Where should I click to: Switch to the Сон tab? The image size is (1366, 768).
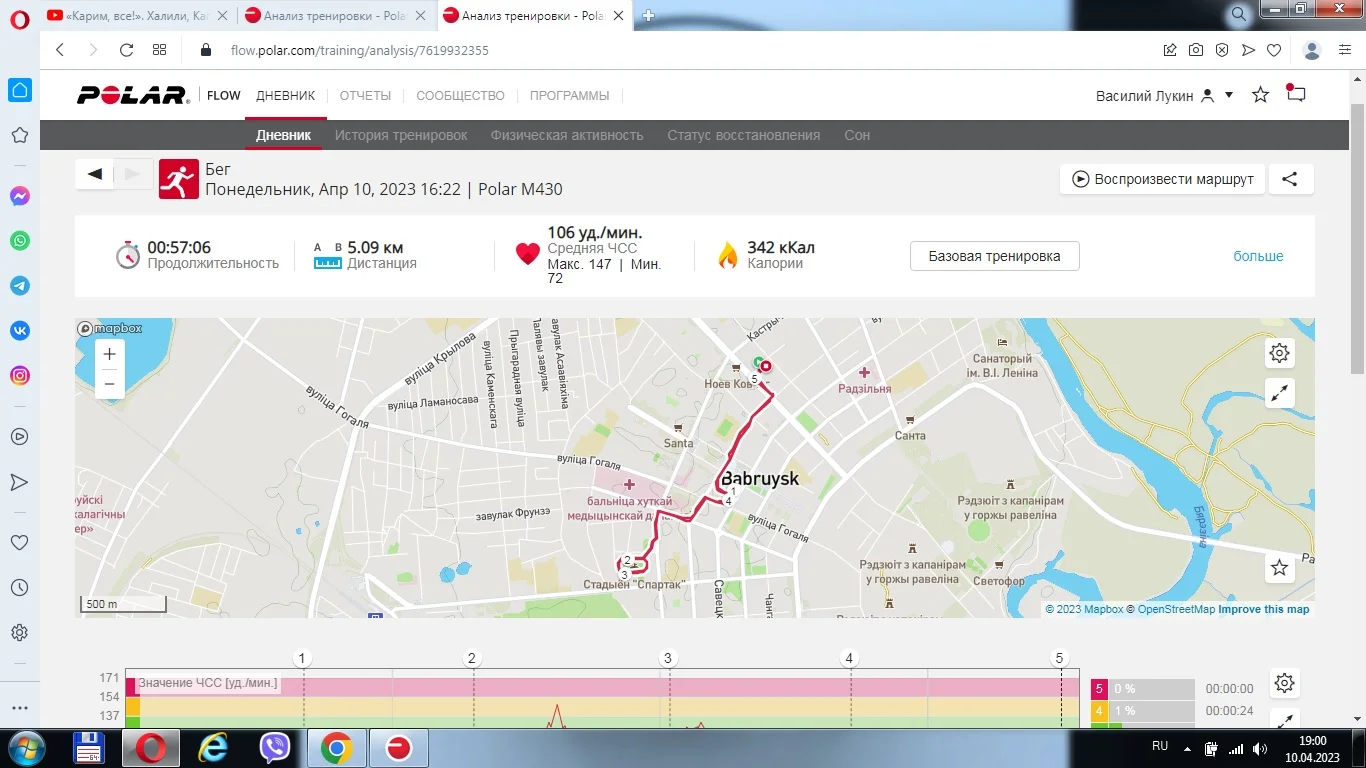pos(857,135)
